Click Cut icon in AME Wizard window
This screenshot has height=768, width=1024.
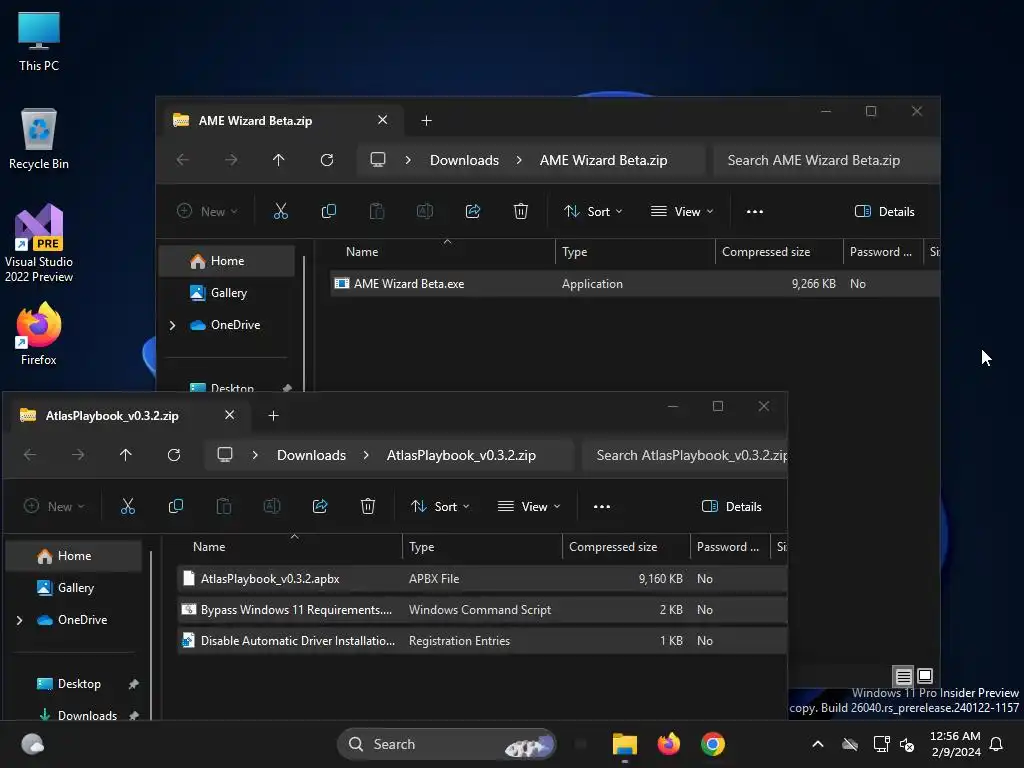coord(280,211)
